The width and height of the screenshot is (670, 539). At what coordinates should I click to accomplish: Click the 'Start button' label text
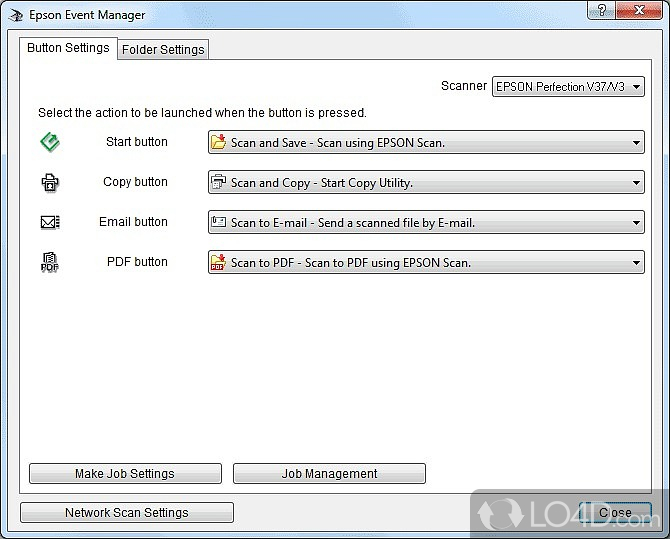(x=137, y=142)
